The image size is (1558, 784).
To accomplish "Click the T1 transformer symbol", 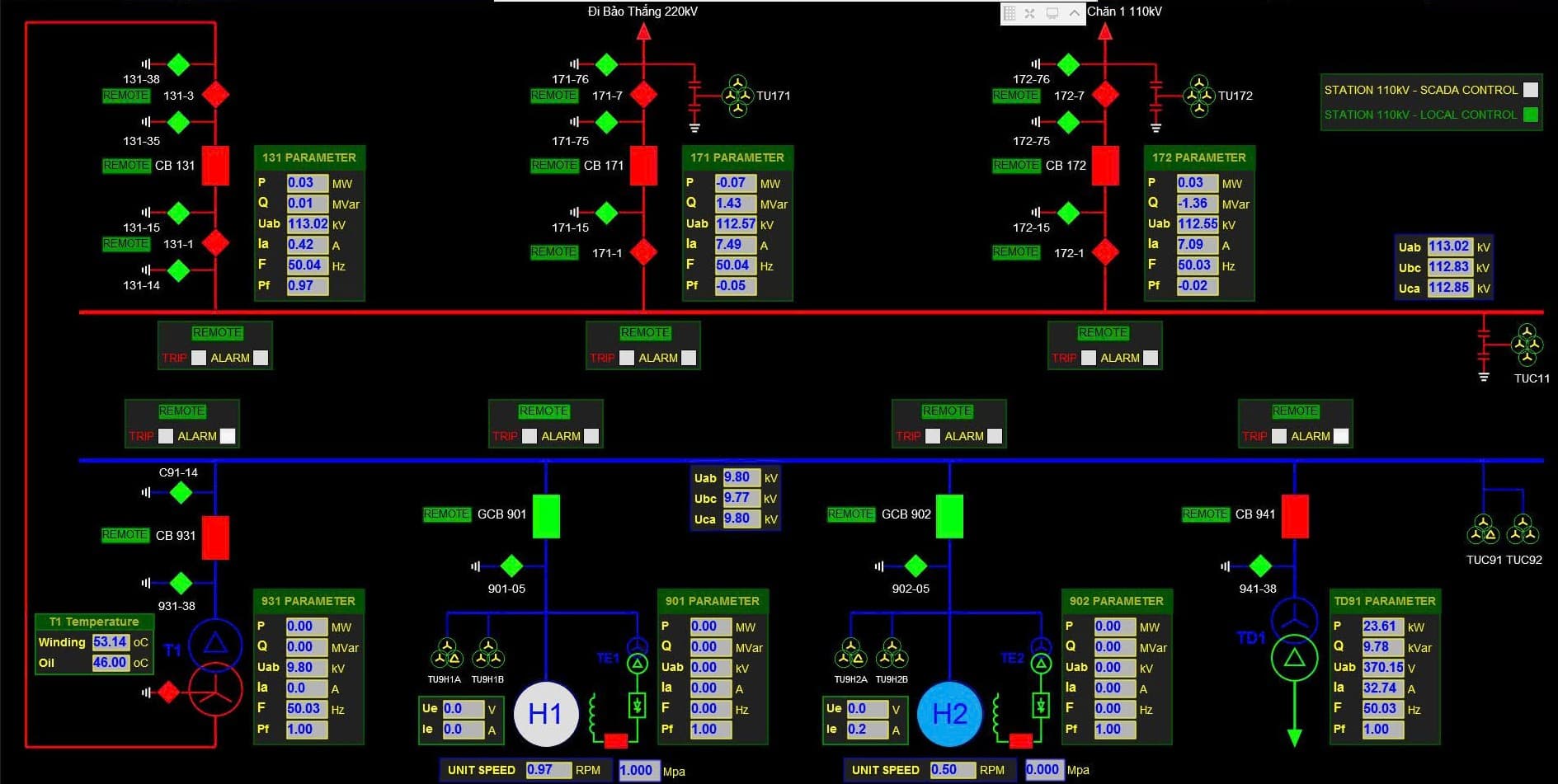I will pyautogui.click(x=215, y=667).
